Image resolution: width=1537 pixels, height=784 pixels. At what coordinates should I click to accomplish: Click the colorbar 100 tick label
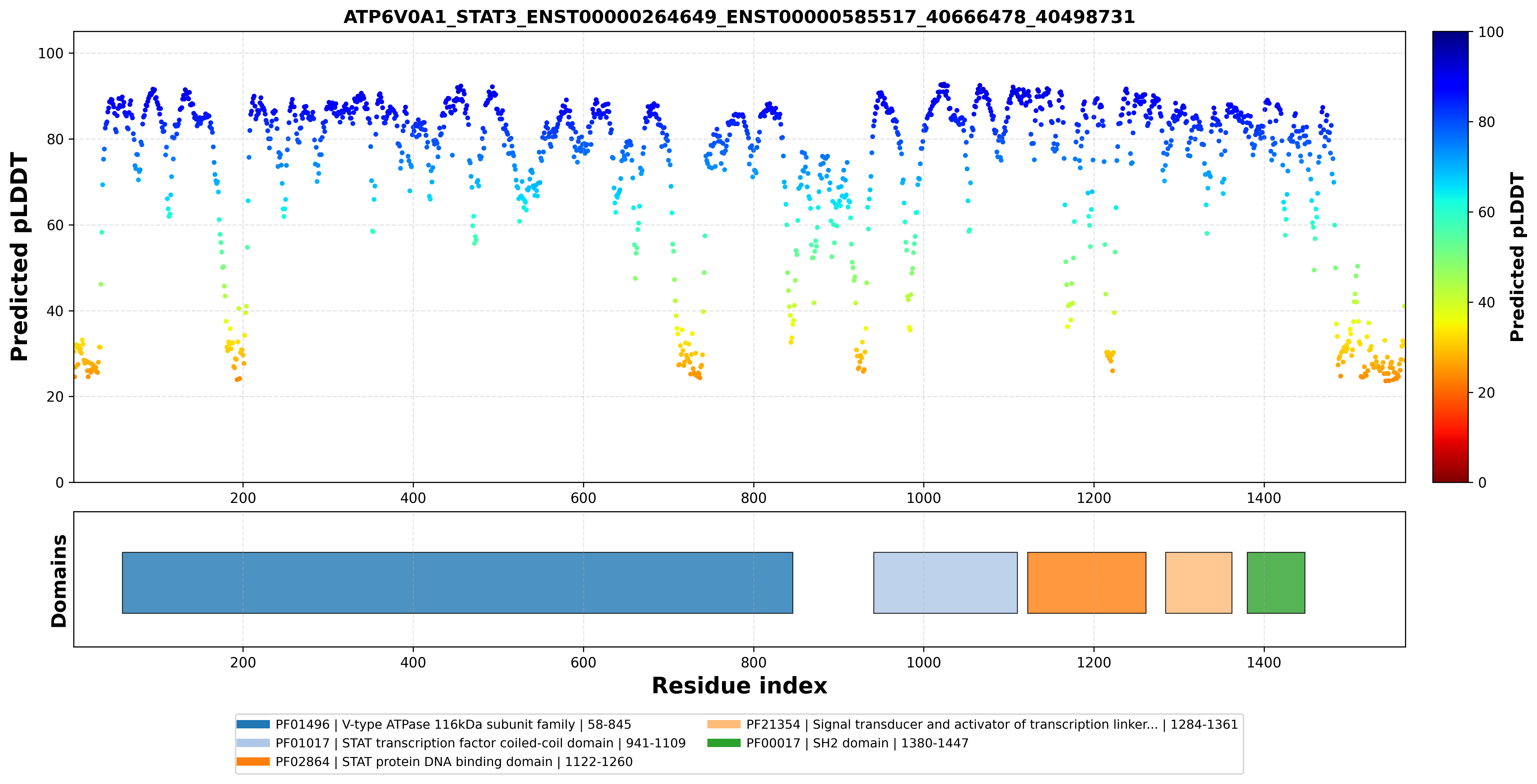tap(1490, 32)
